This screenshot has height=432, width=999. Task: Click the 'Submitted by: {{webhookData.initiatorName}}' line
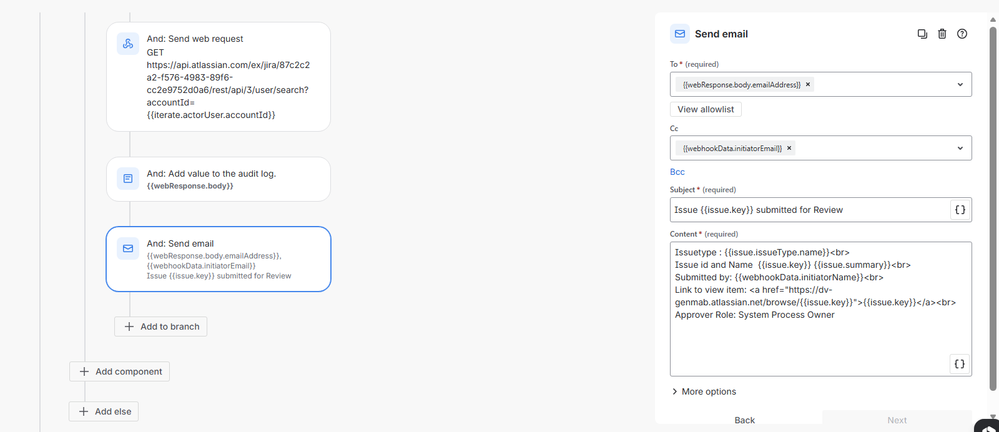[779, 277]
